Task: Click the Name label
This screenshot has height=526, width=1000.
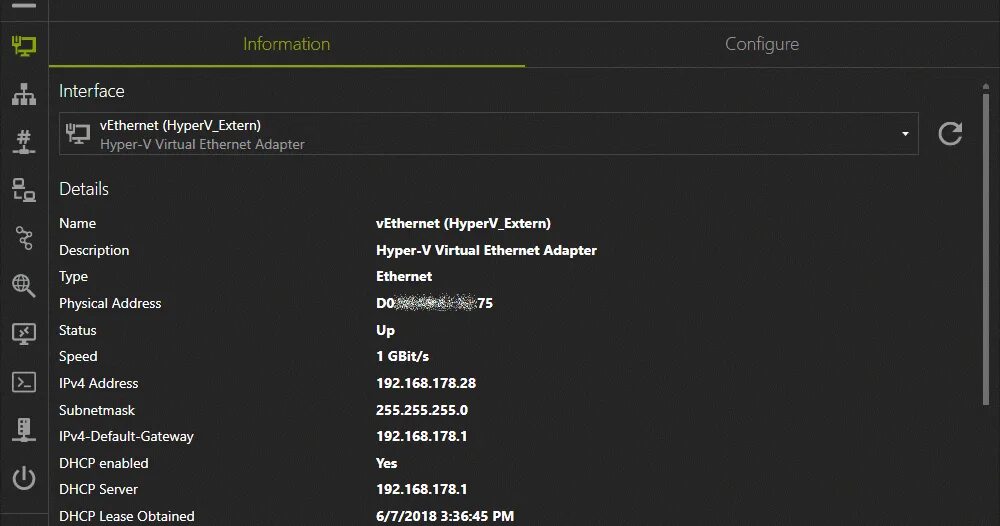Action: click(x=78, y=223)
